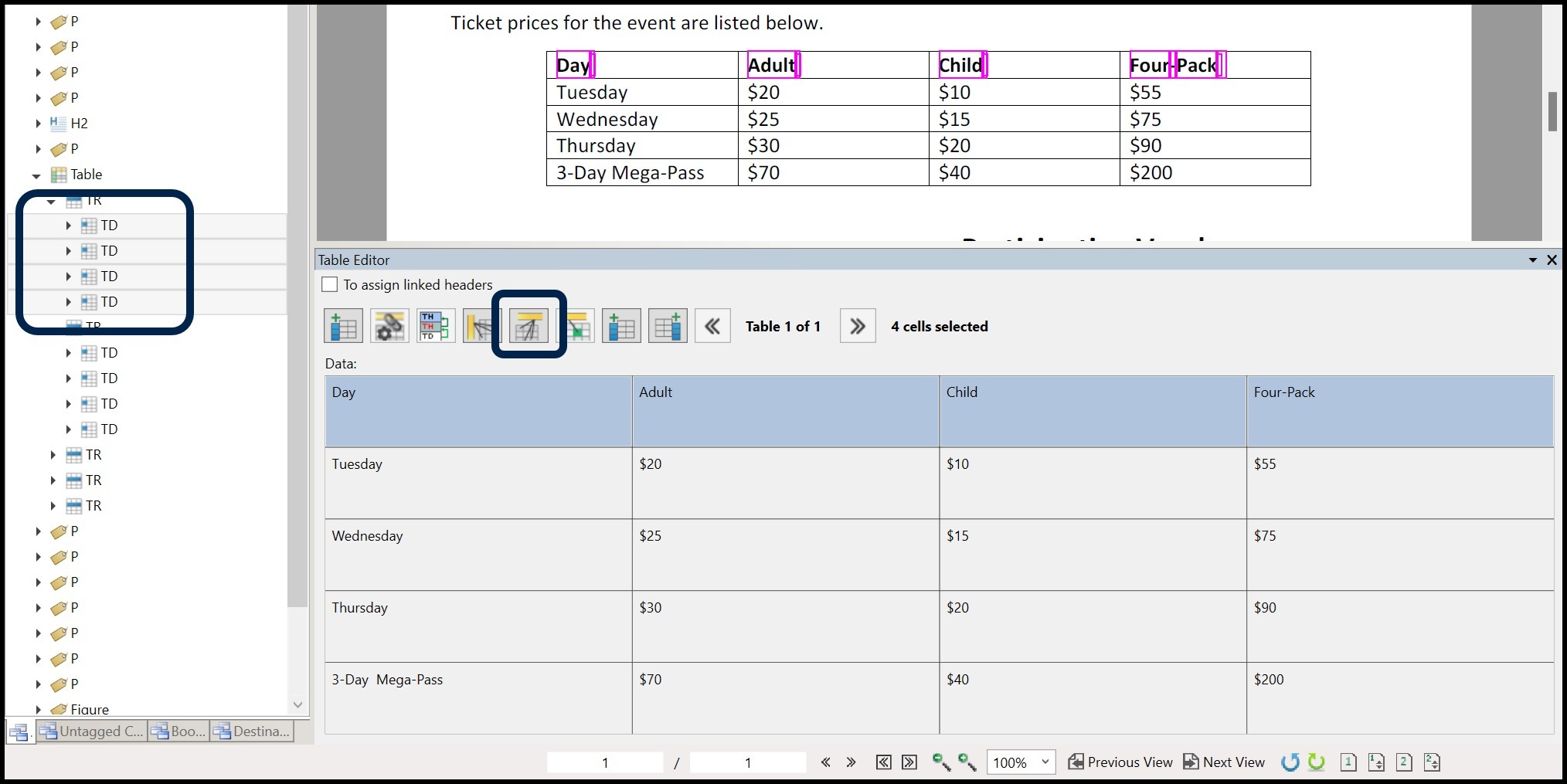Click 'Table 1 of 1' label
The width and height of the screenshot is (1567, 784).
[783, 326]
